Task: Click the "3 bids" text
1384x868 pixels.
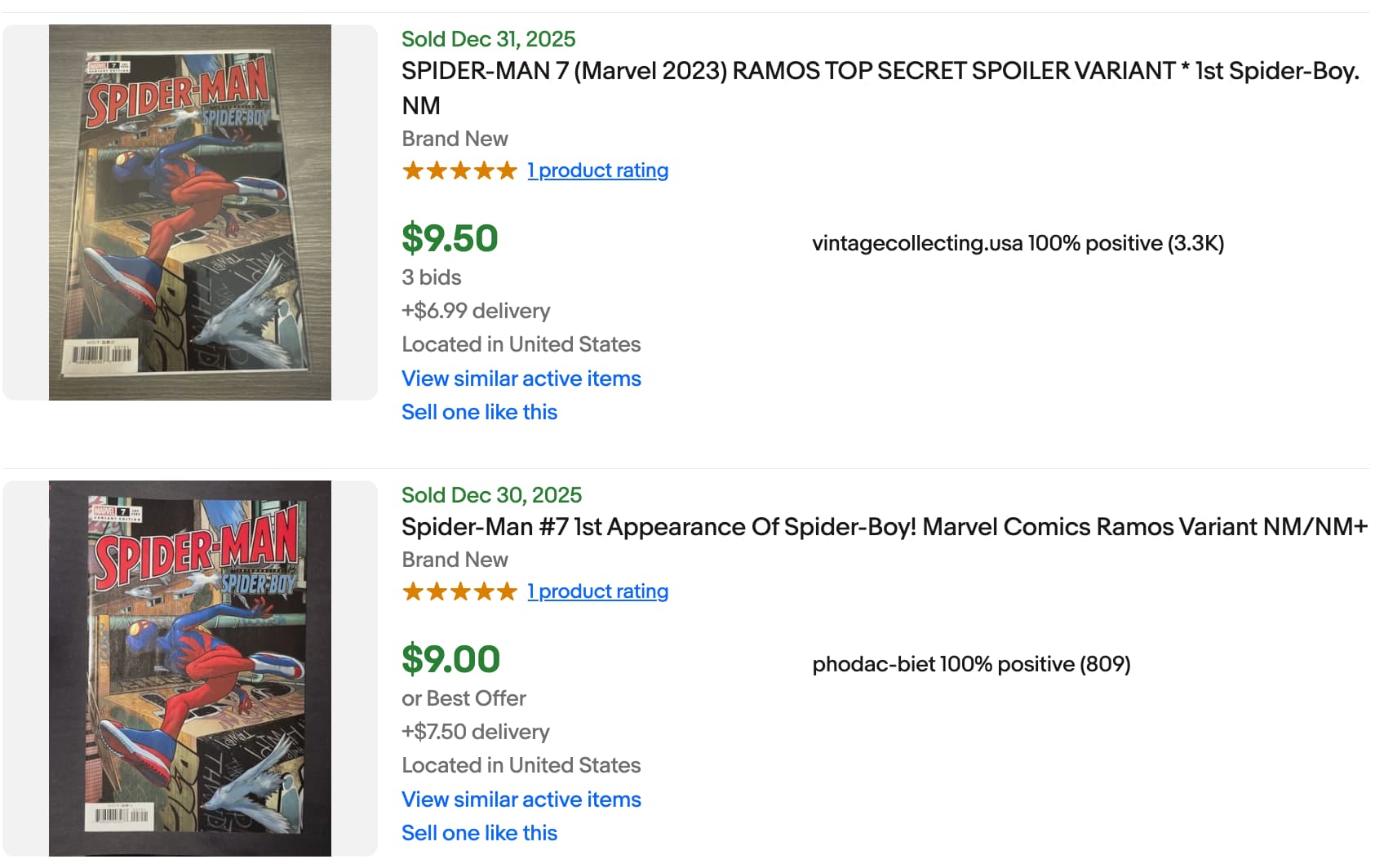Action: [431, 277]
